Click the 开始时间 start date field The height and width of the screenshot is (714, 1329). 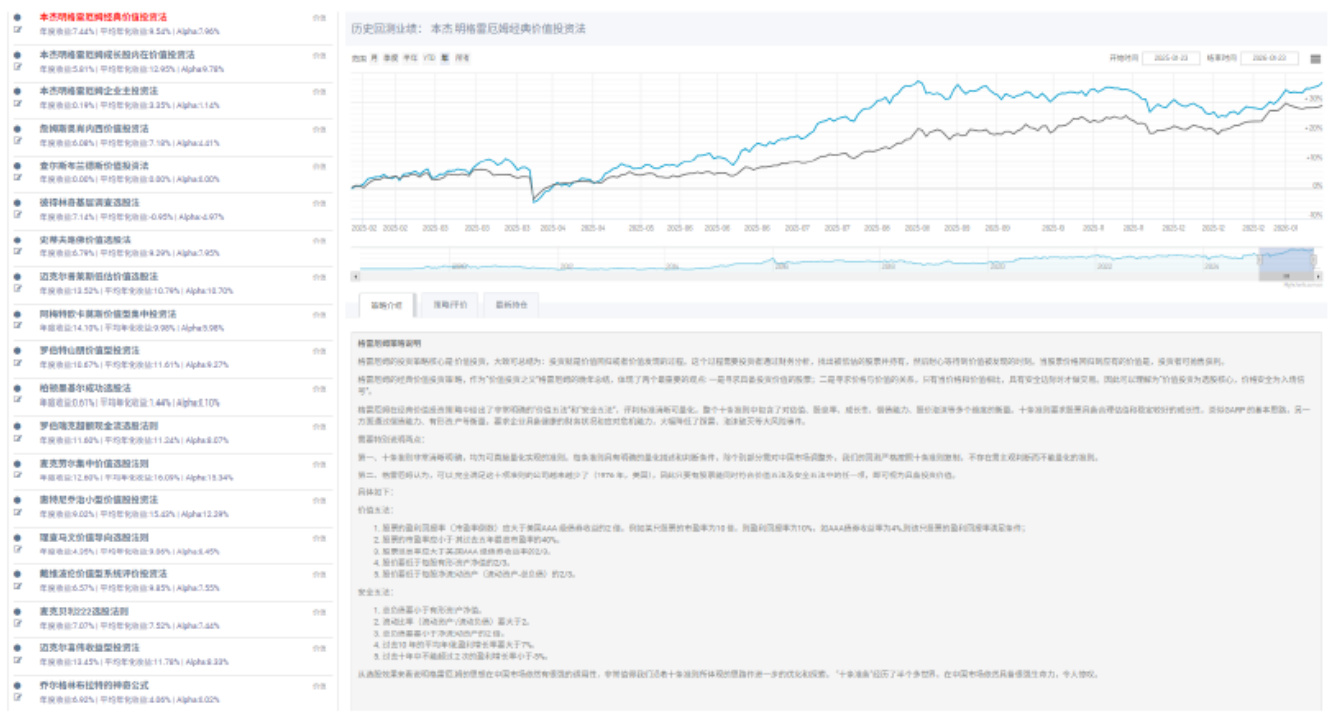(x=1169, y=59)
